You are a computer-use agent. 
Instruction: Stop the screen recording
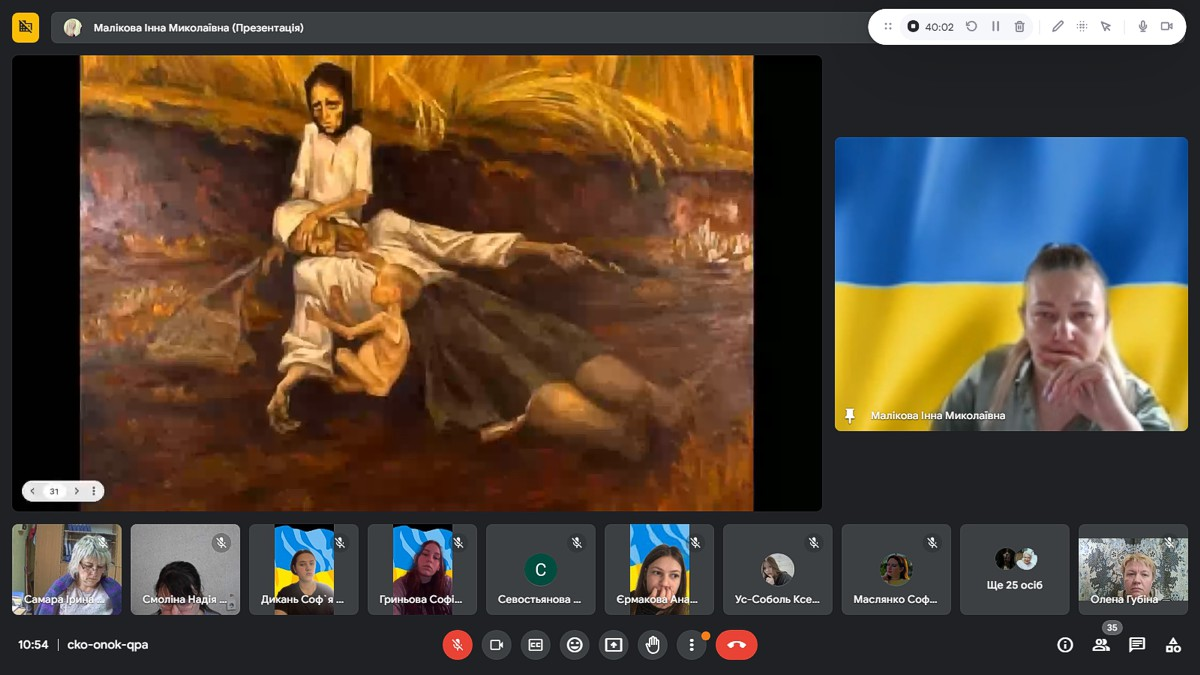point(912,27)
